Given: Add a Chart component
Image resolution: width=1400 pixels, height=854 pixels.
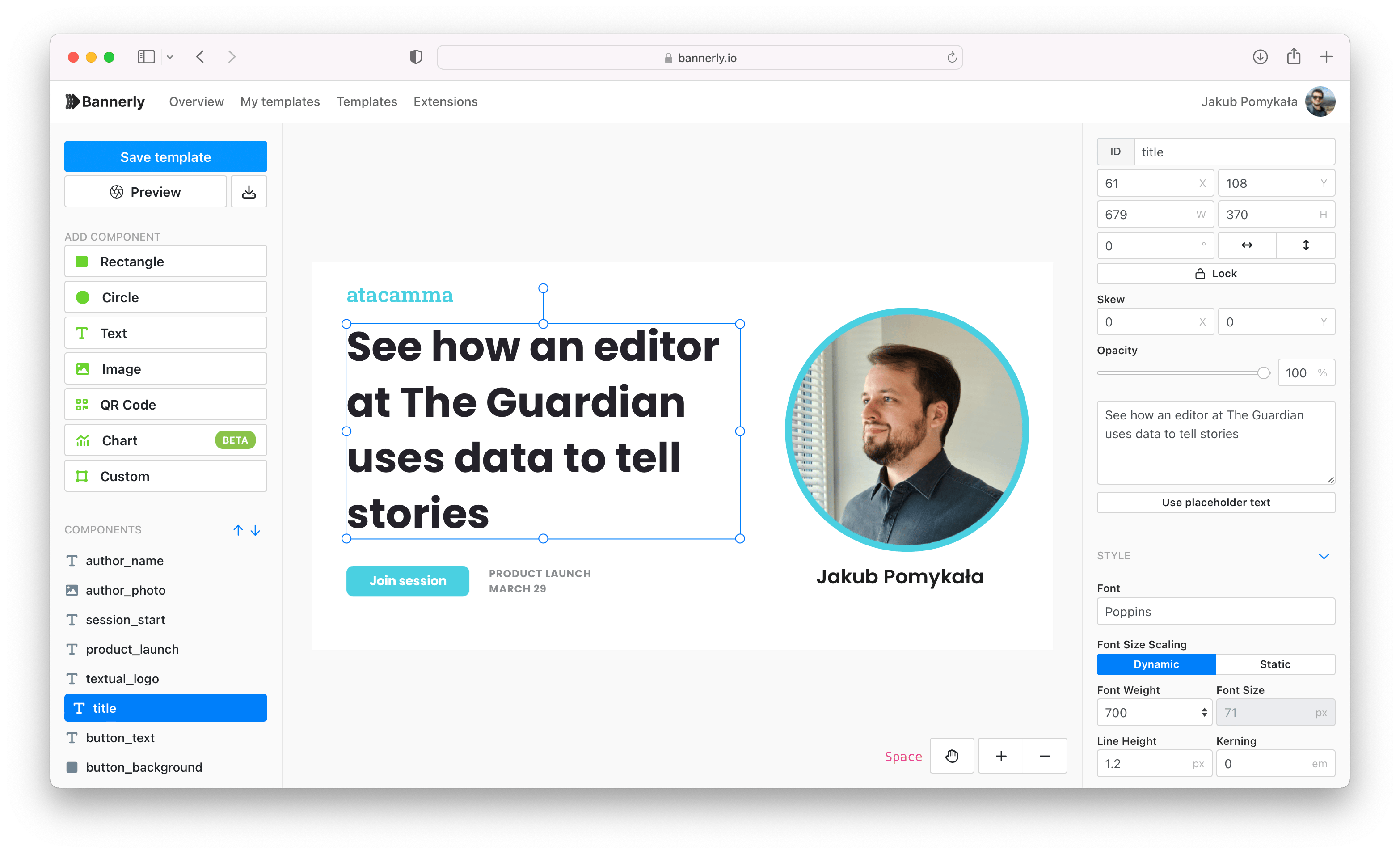Looking at the screenshot, I should (165, 440).
